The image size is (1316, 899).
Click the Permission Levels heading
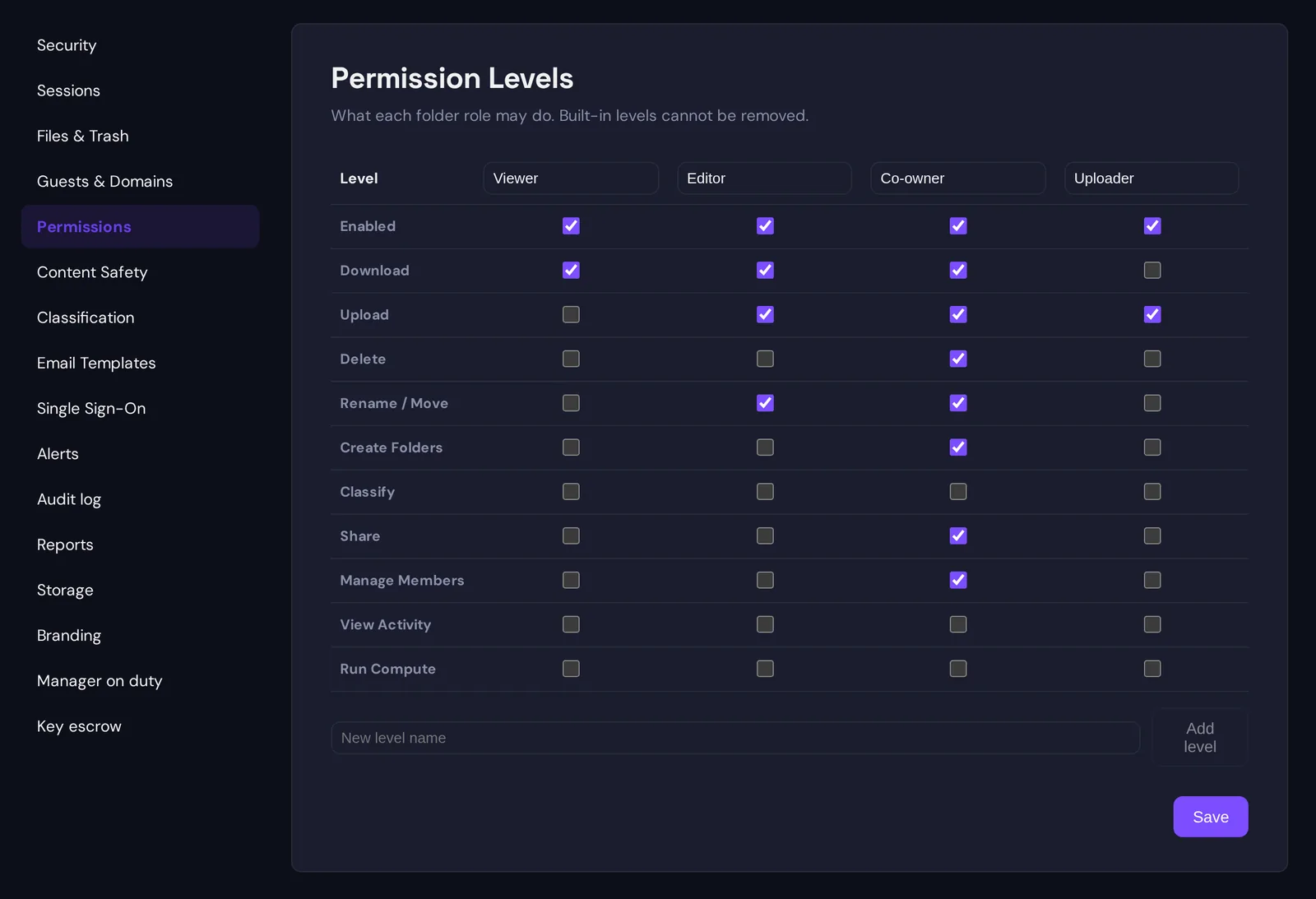(x=452, y=78)
